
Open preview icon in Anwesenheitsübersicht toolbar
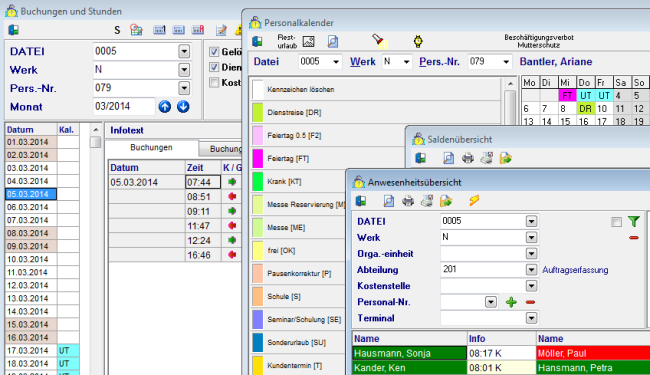click(x=389, y=201)
